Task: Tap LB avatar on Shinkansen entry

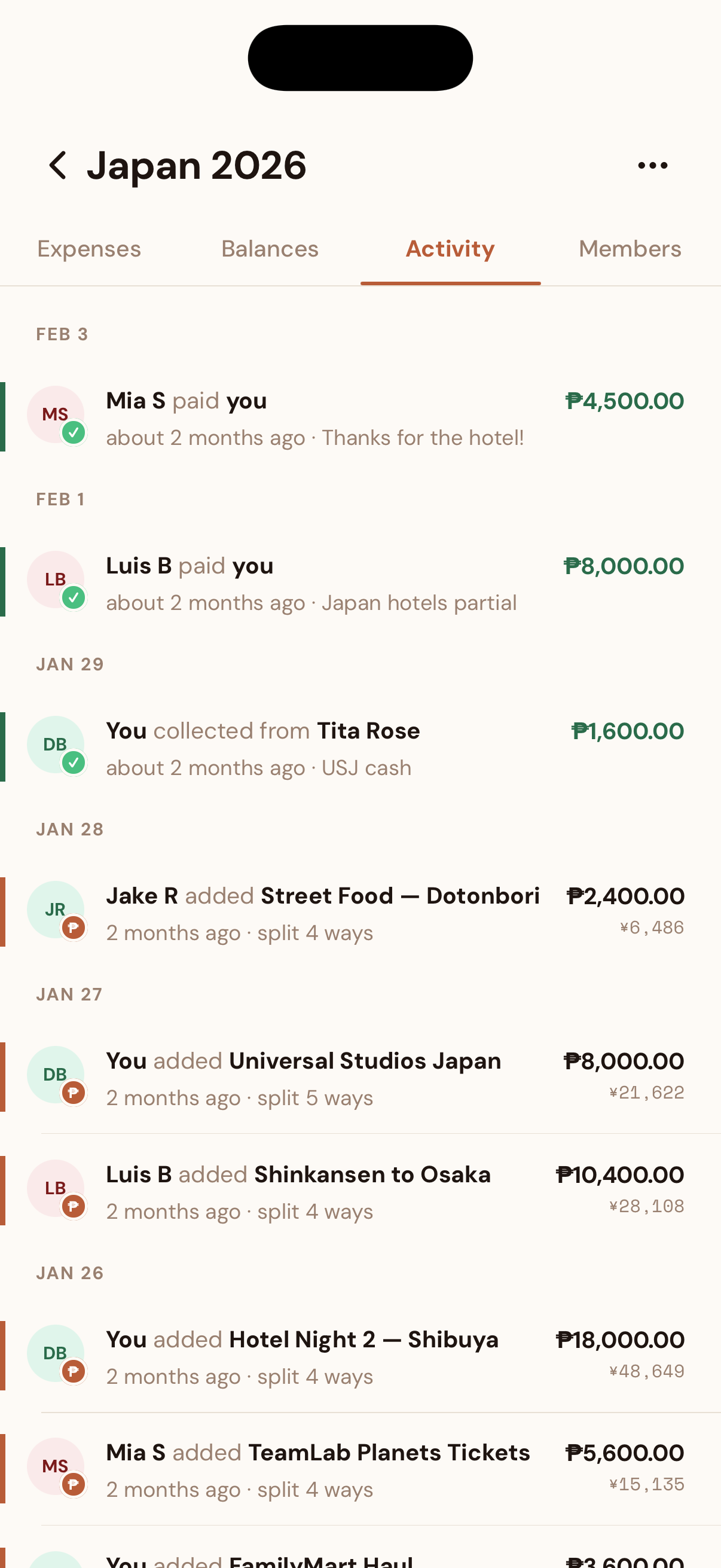Action: pos(56,1188)
